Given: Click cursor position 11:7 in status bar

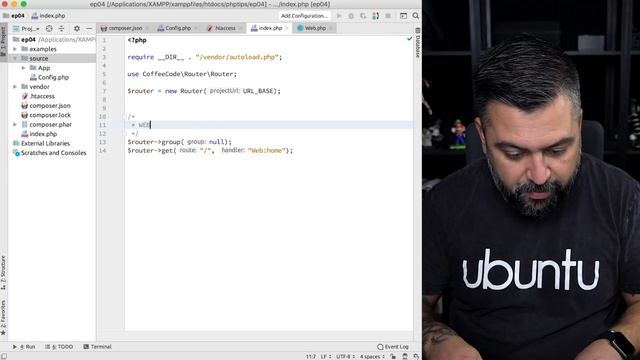Looking at the screenshot, I should pos(311,356).
